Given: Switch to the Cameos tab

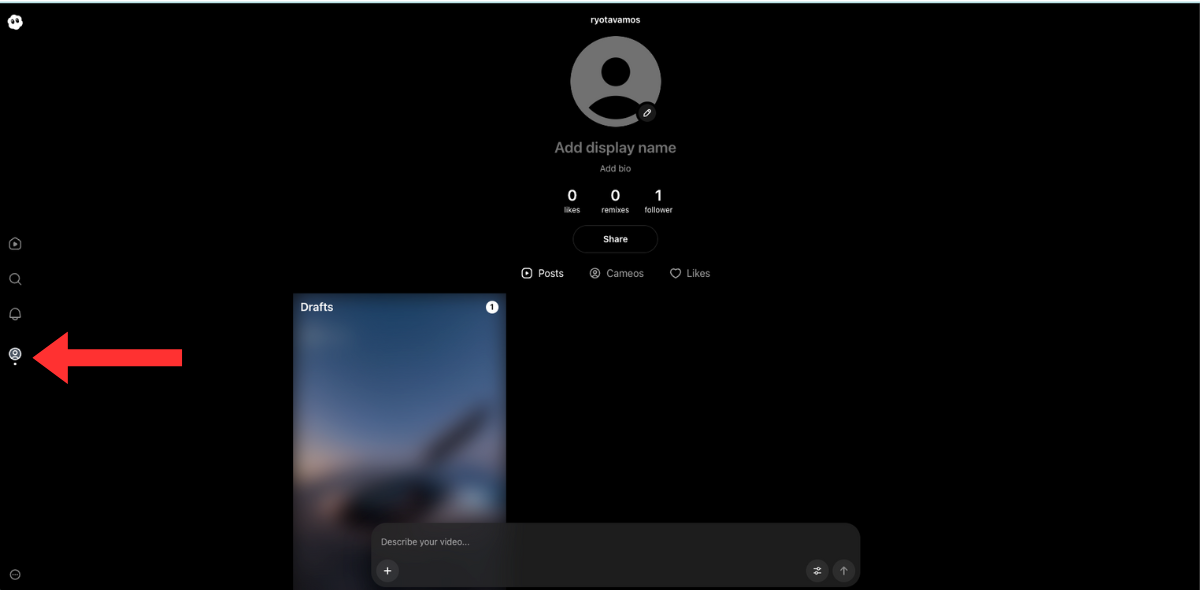Looking at the screenshot, I should (616, 273).
